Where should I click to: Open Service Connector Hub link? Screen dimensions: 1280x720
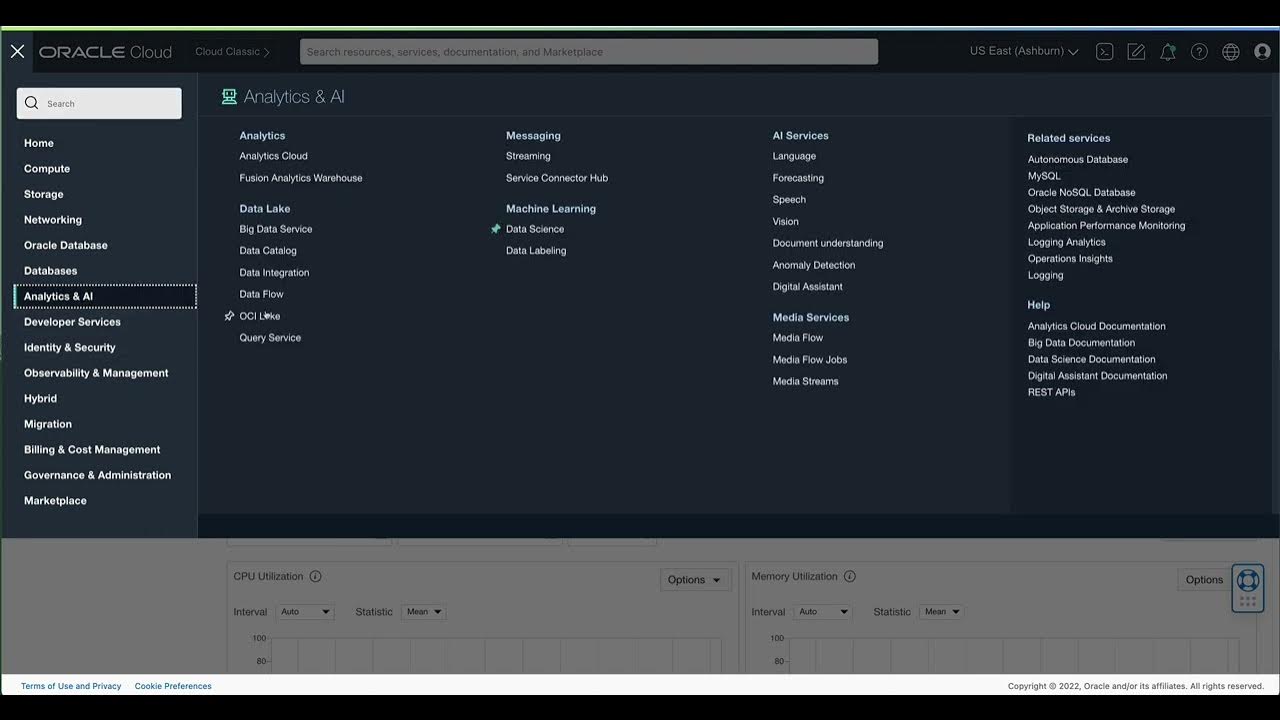557,178
